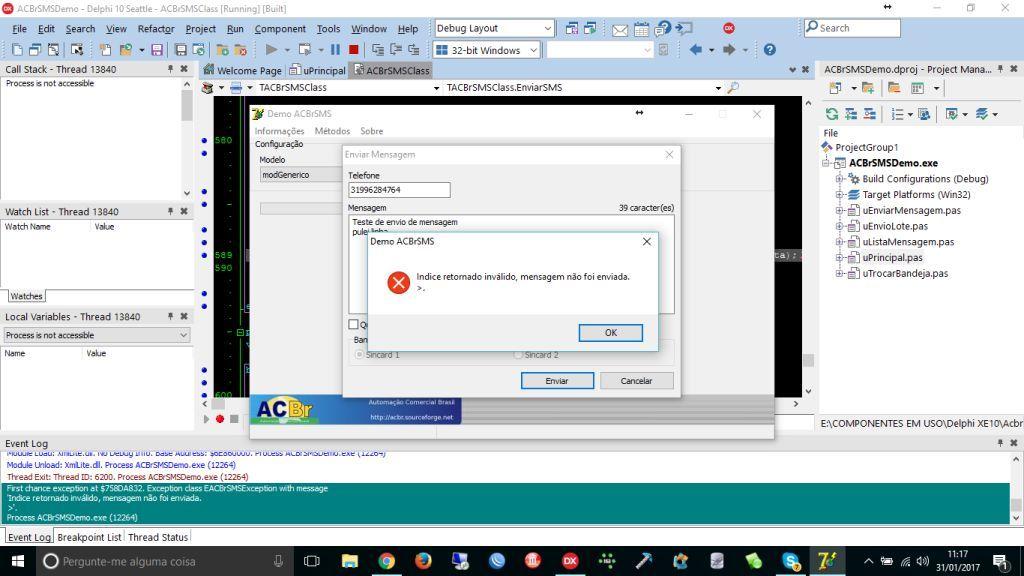Open Local Variables frame dropdown
Viewport: 1024px width, 576px height.
pyautogui.click(x=184, y=335)
